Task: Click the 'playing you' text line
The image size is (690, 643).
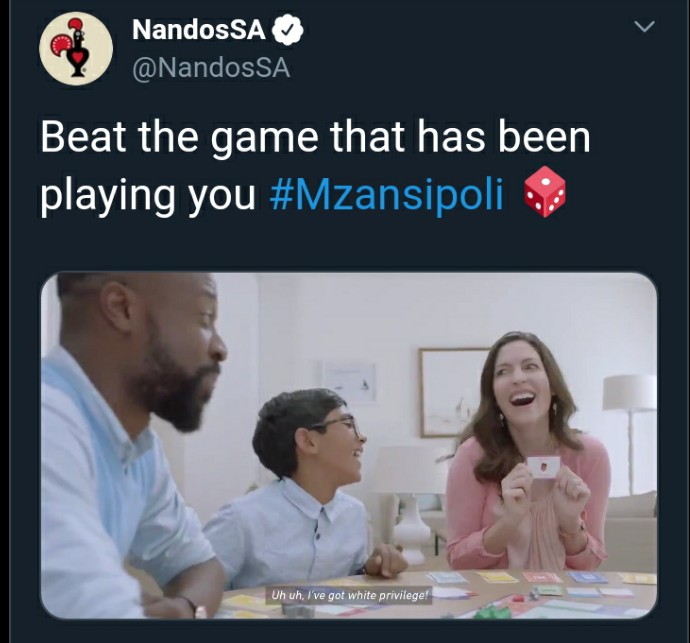Action: click(148, 196)
